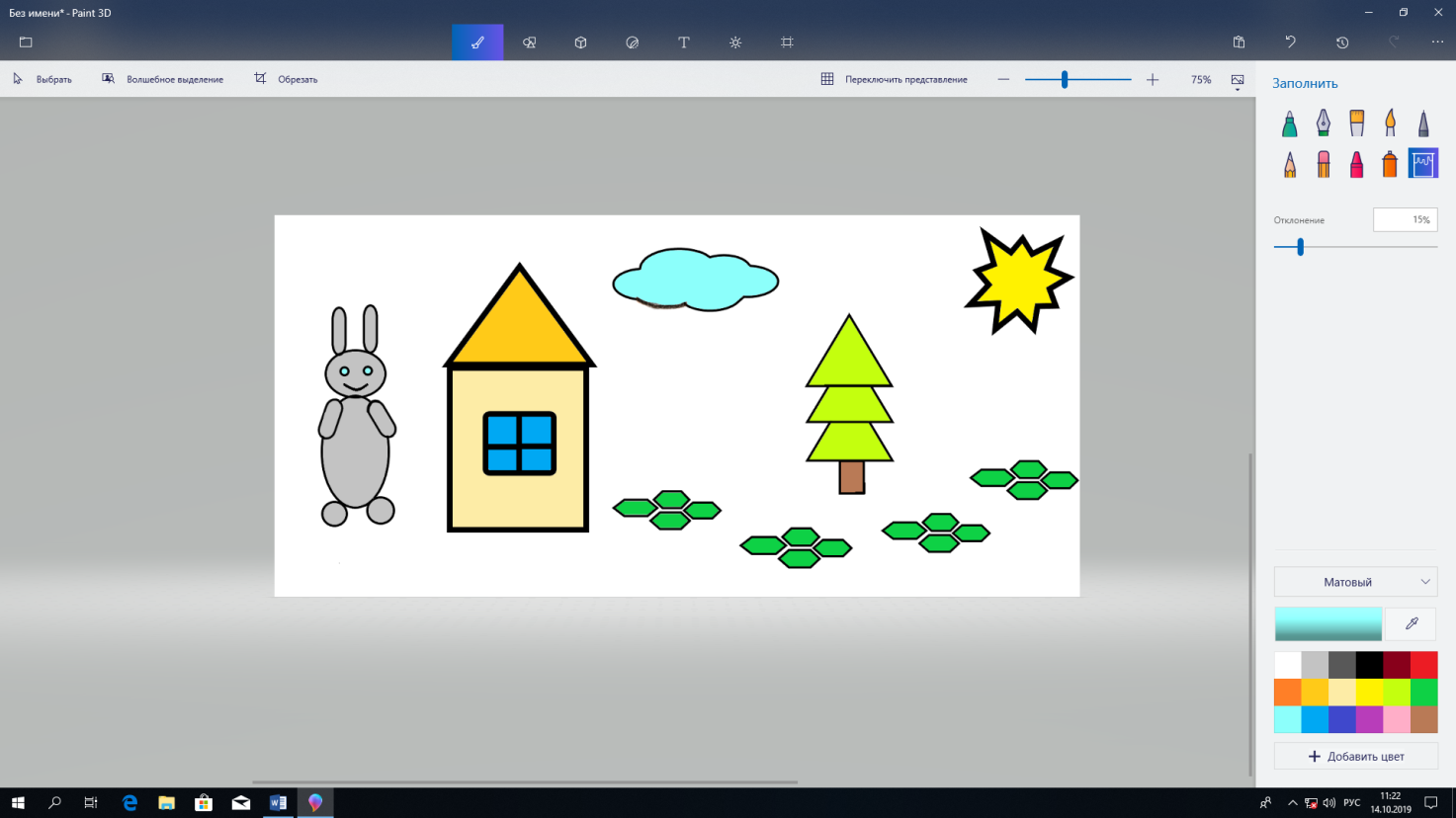The image size is (1456, 818).
Task: Click the eyedropper color picker
Action: [x=1411, y=623]
